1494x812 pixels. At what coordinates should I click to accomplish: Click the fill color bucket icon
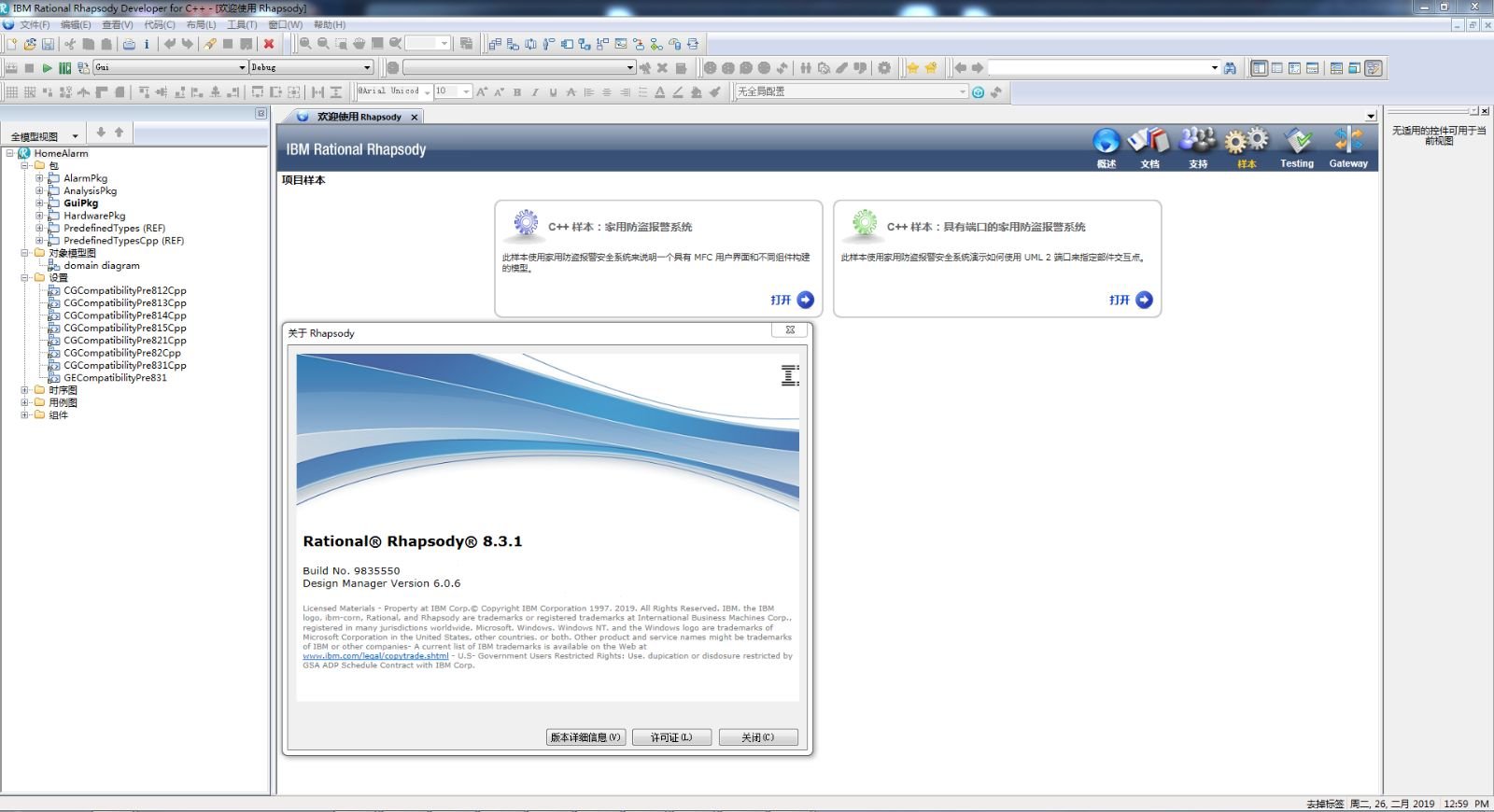(x=696, y=92)
